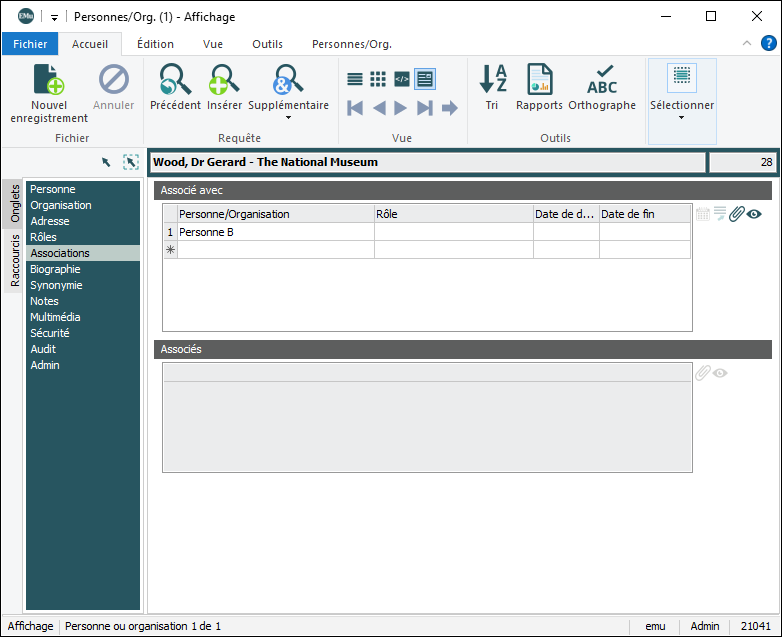The width and height of the screenshot is (782, 637).
Task: Click the Insérer search icon
Action: [224, 80]
